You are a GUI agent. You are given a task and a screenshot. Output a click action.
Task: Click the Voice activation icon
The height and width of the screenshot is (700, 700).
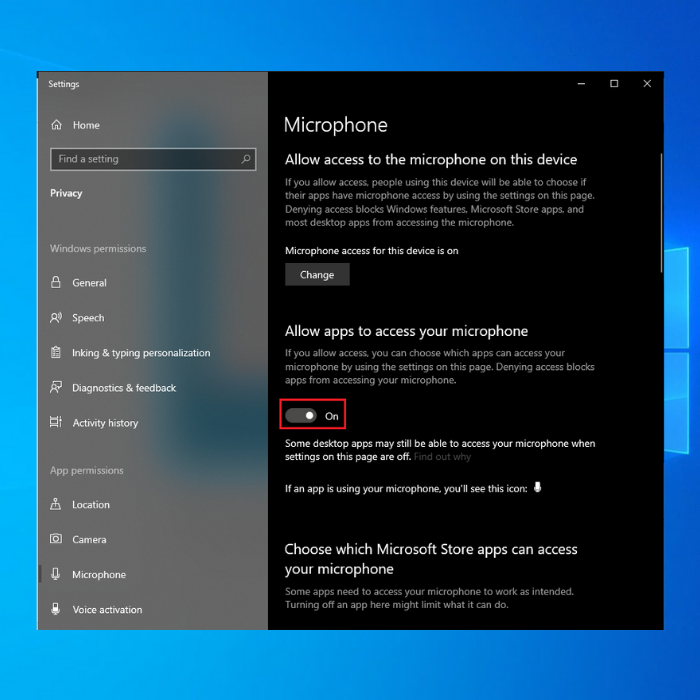point(56,609)
